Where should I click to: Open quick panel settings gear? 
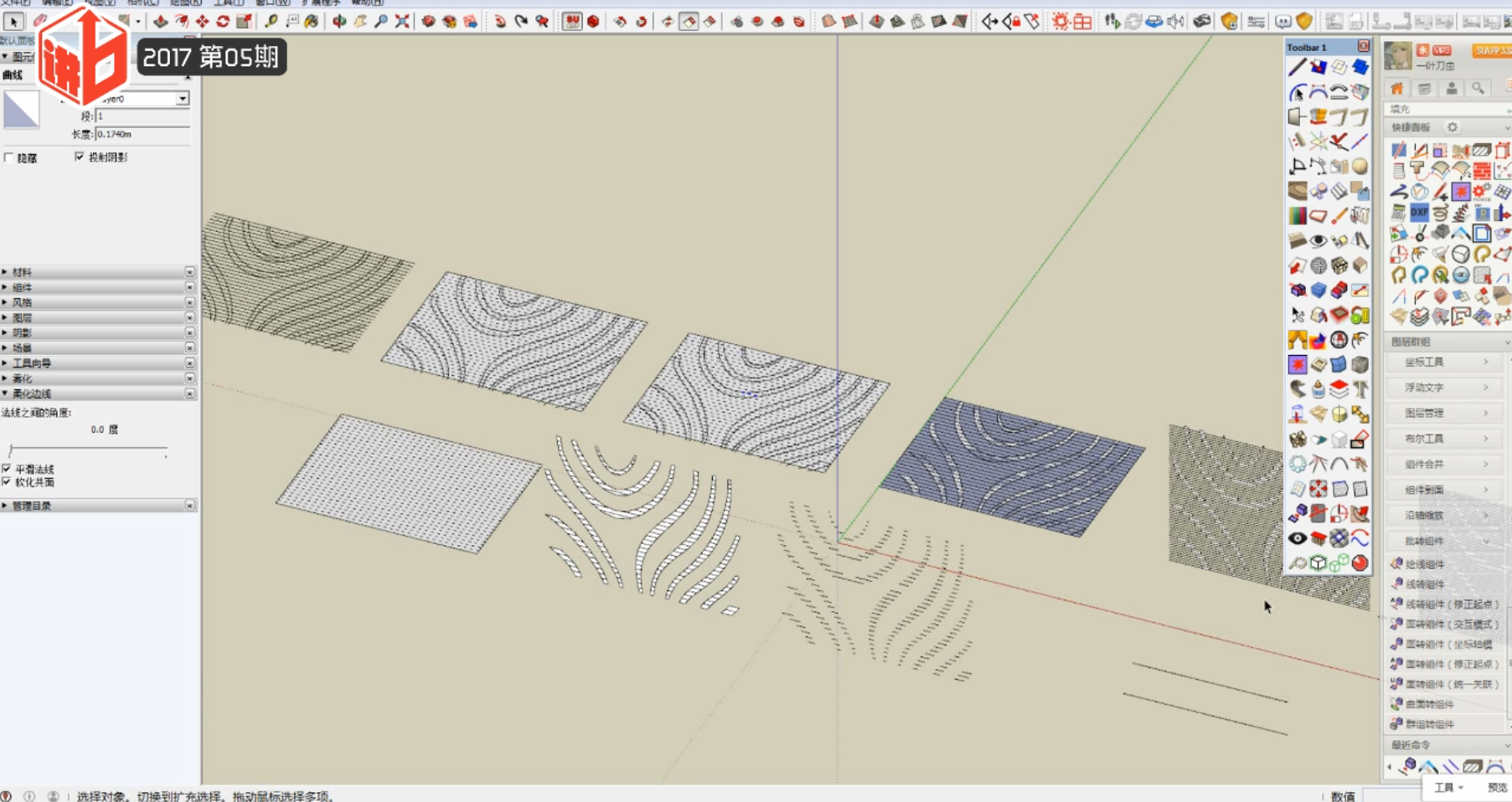coord(1453,127)
